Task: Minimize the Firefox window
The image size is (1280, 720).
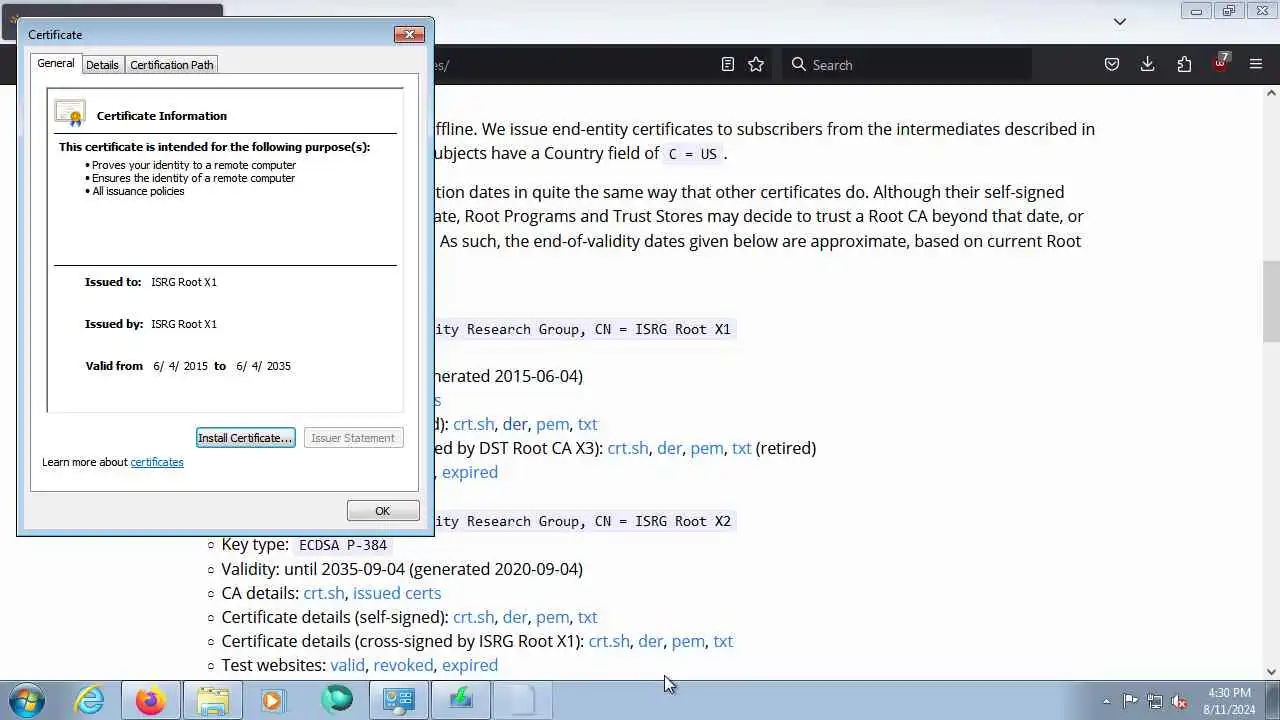Action: pos(1196,11)
